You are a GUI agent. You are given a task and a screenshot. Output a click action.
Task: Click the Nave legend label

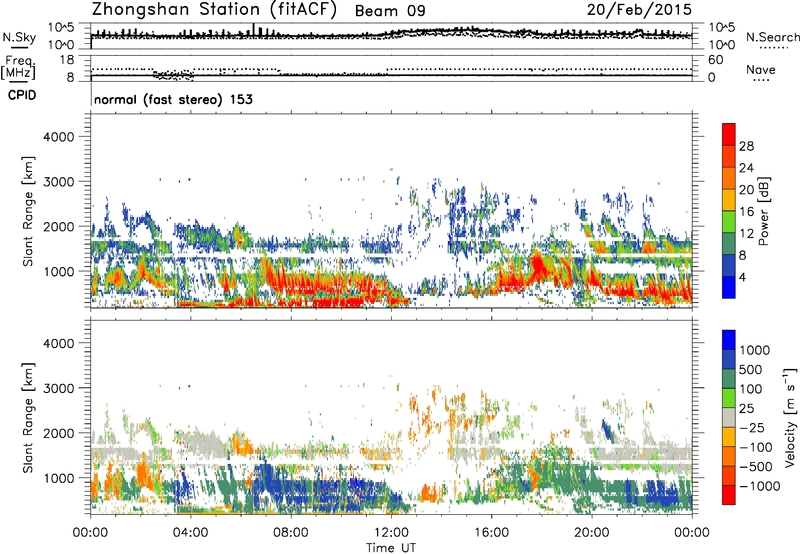761,69
